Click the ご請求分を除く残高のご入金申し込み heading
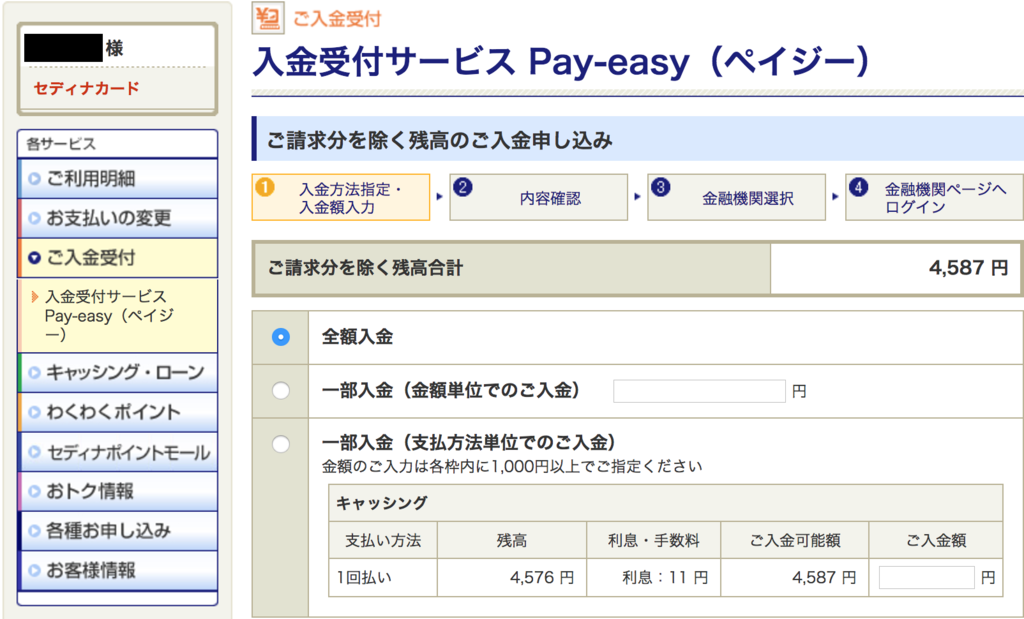Viewport: 1024px width, 619px height. coord(440,140)
